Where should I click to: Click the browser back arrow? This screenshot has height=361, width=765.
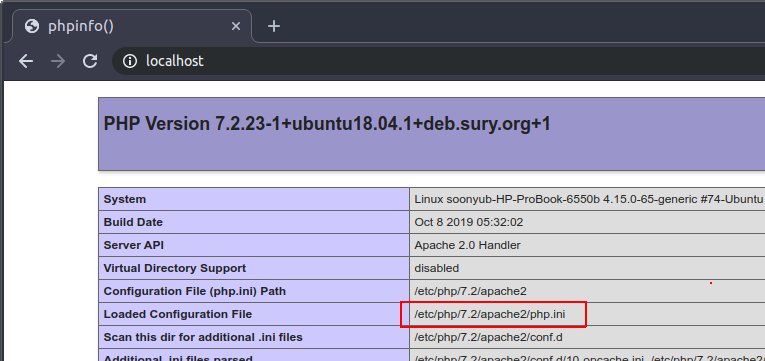pos(26,61)
